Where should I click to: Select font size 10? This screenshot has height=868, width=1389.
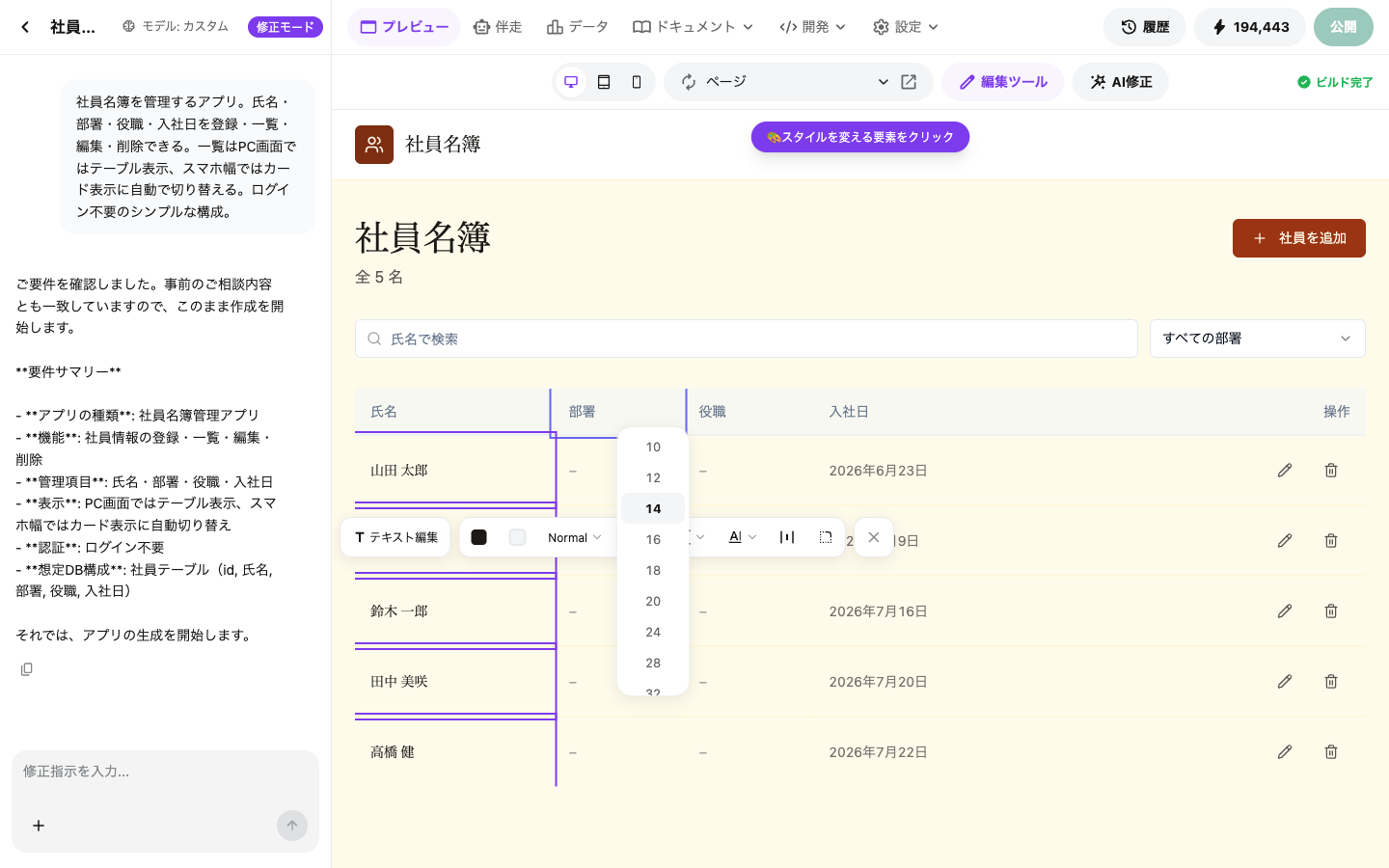coord(653,447)
